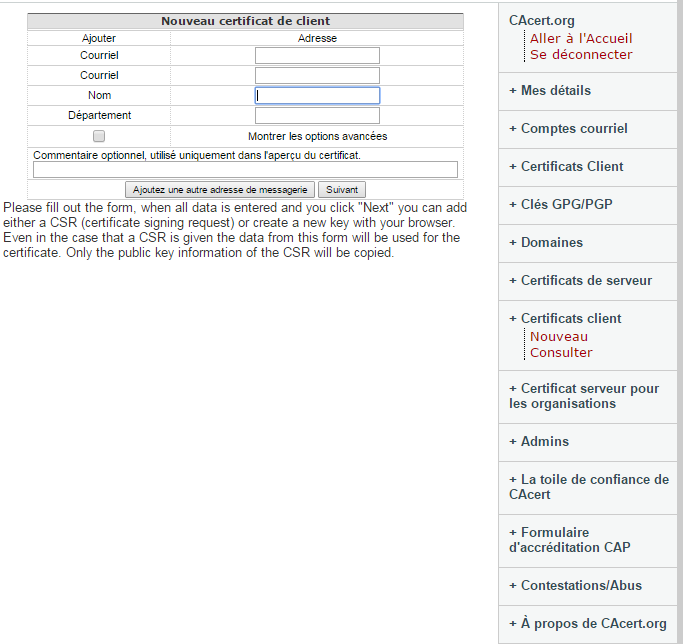This screenshot has width=683, height=644.
Task: Expand the 'Clés GPG/PGP' section
Action: point(565,205)
